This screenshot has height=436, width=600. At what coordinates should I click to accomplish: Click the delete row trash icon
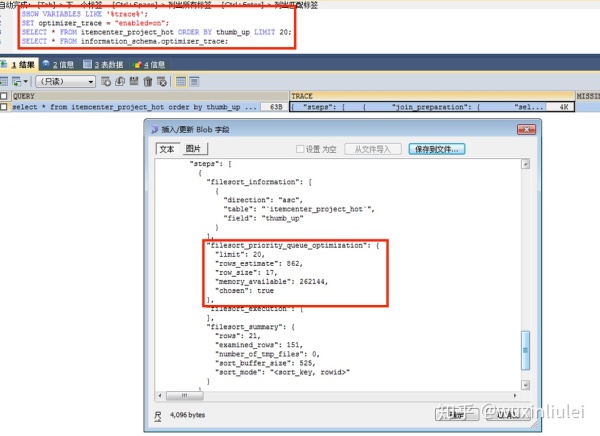(146, 81)
